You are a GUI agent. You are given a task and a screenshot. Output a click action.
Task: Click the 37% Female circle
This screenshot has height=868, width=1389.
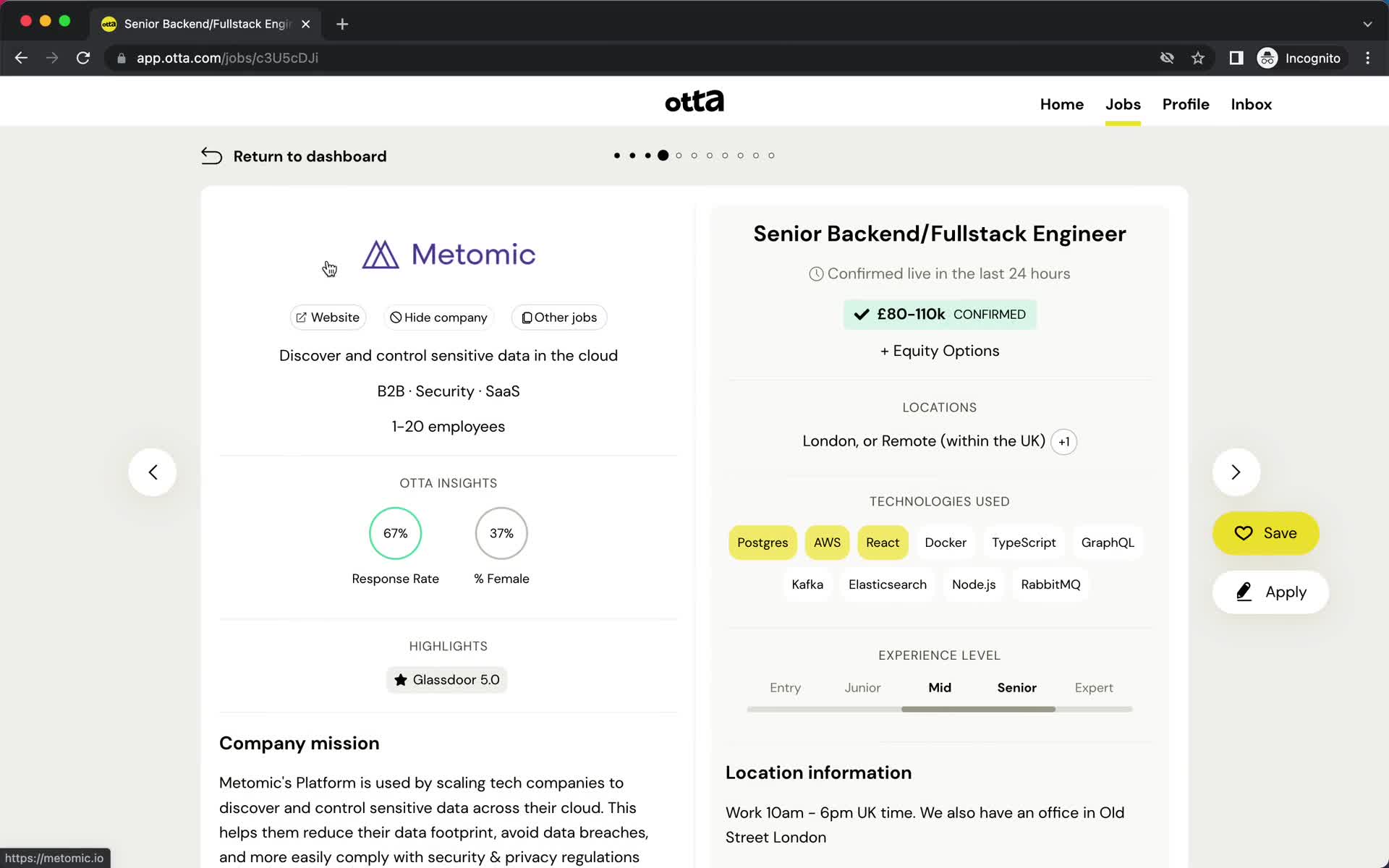(x=501, y=533)
